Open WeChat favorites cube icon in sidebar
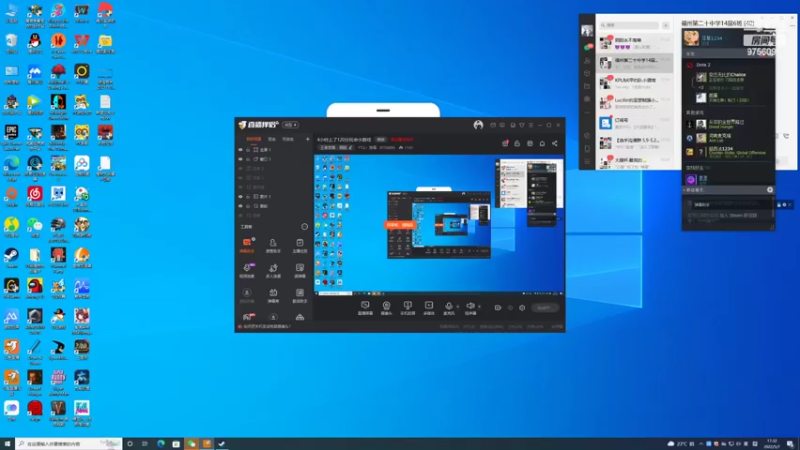The height and width of the screenshot is (450, 800). pyautogui.click(x=587, y=73)
